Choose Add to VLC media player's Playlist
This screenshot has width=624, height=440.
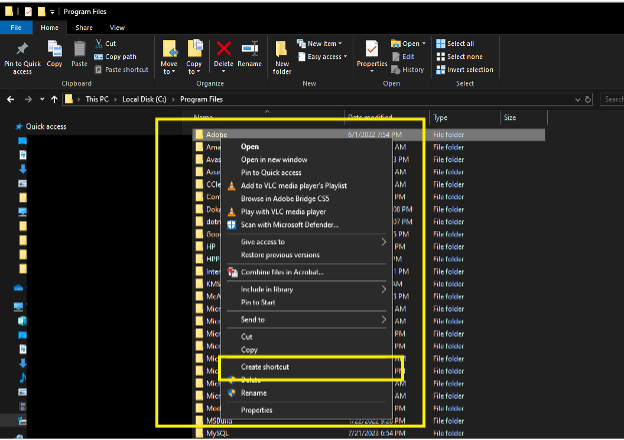(x=306, y=186)
